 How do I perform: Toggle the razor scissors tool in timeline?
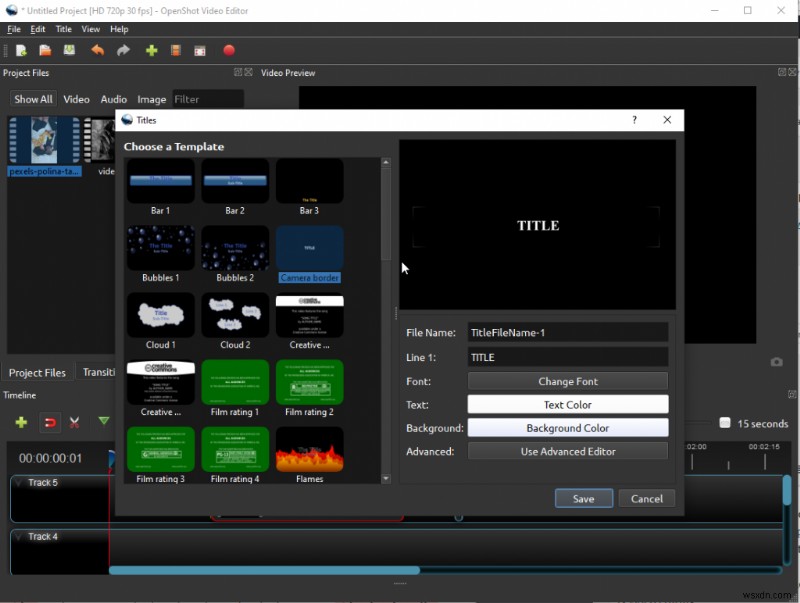(75, 423)
